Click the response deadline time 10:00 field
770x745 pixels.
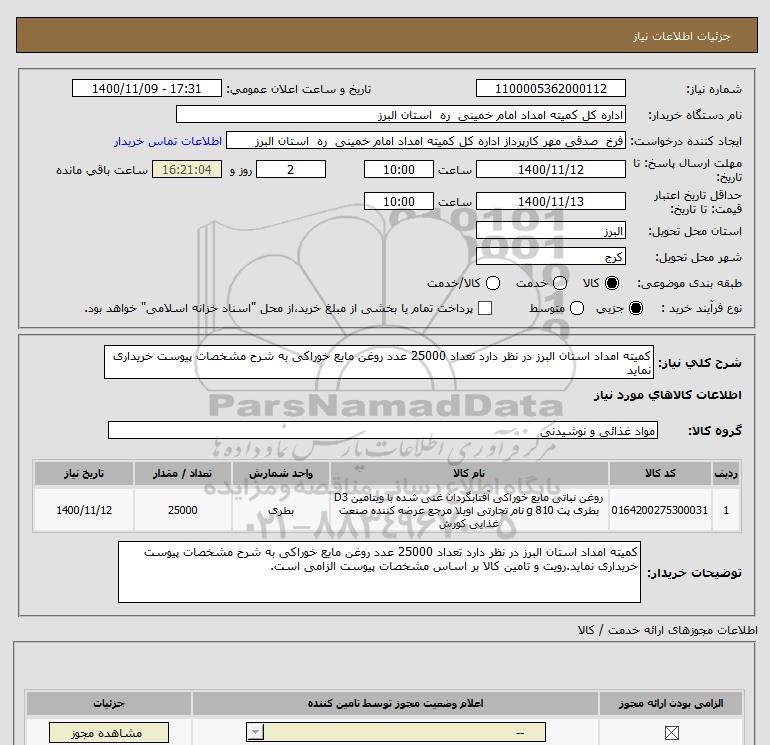[x=398, y=169]
